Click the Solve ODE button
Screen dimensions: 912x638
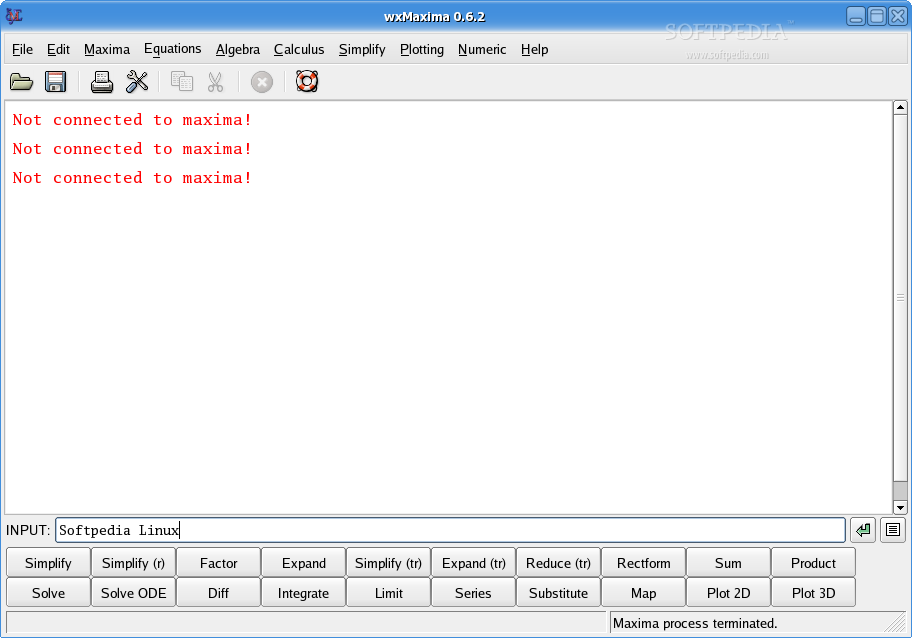coord(133,593)
